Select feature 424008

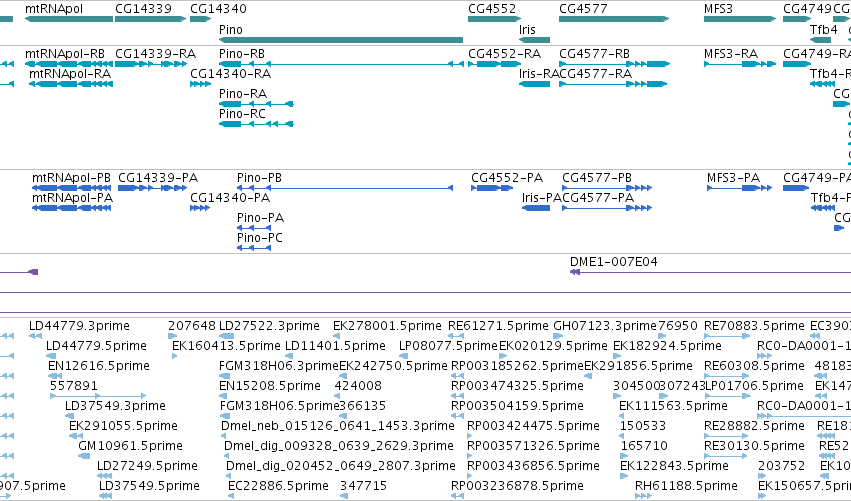pos(358,386)
